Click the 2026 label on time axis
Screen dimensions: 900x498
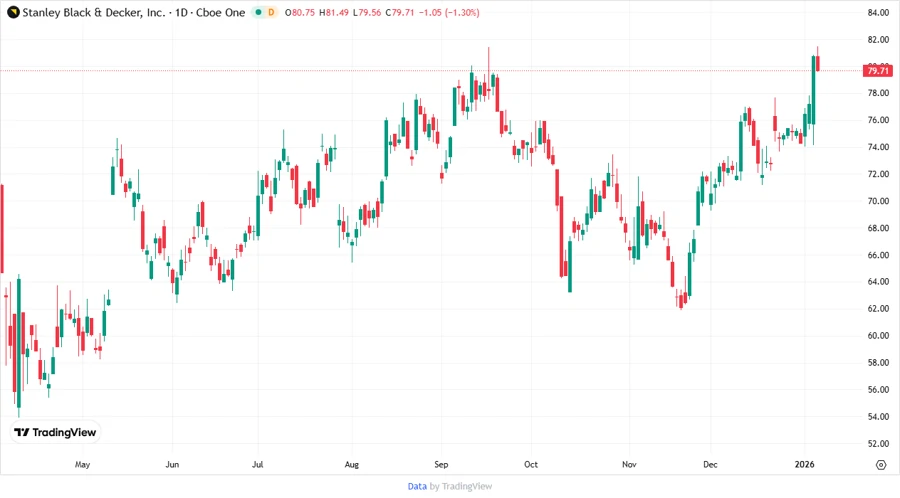804,465
